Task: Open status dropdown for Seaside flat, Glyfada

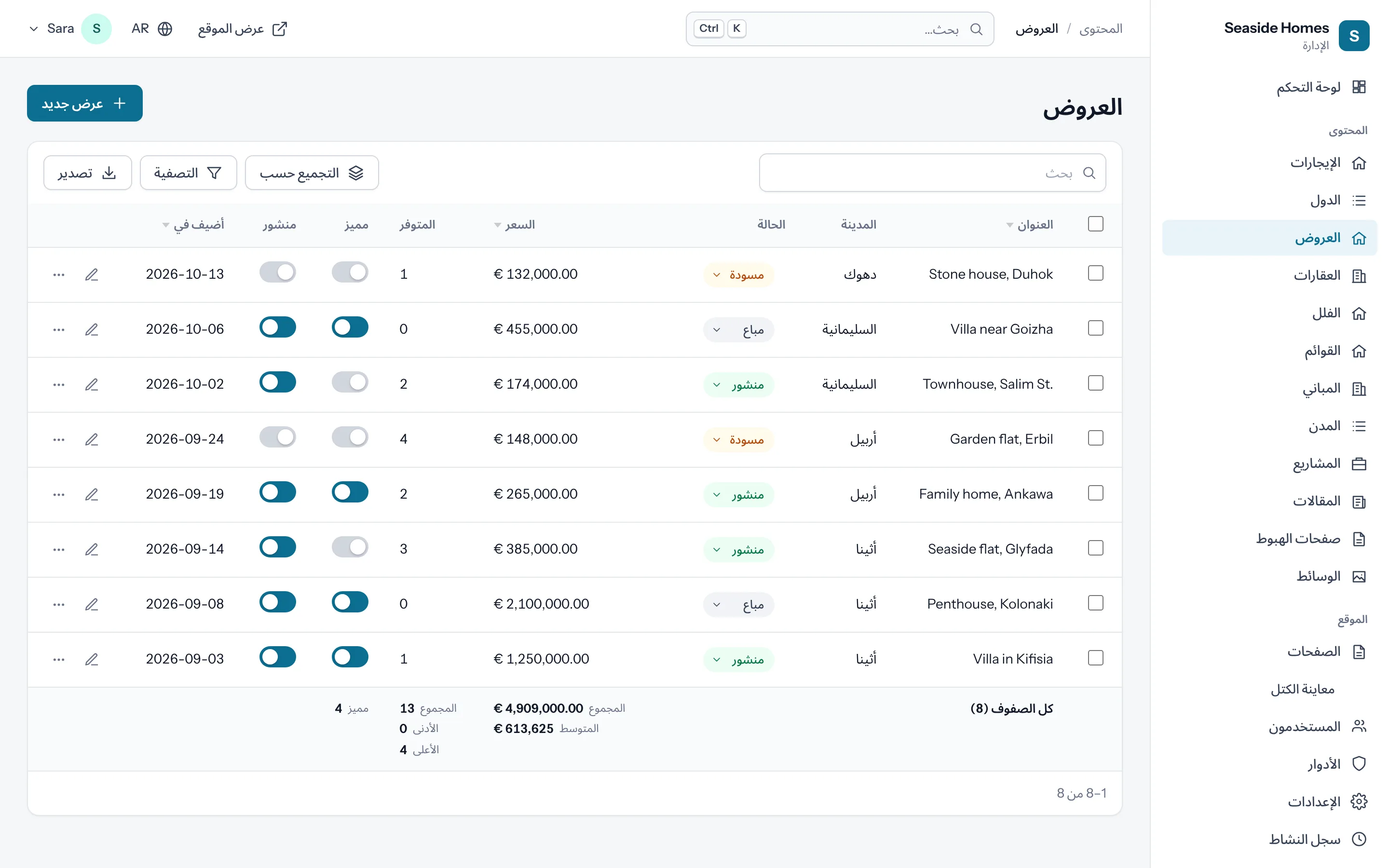Action: (x=739, y=550)
